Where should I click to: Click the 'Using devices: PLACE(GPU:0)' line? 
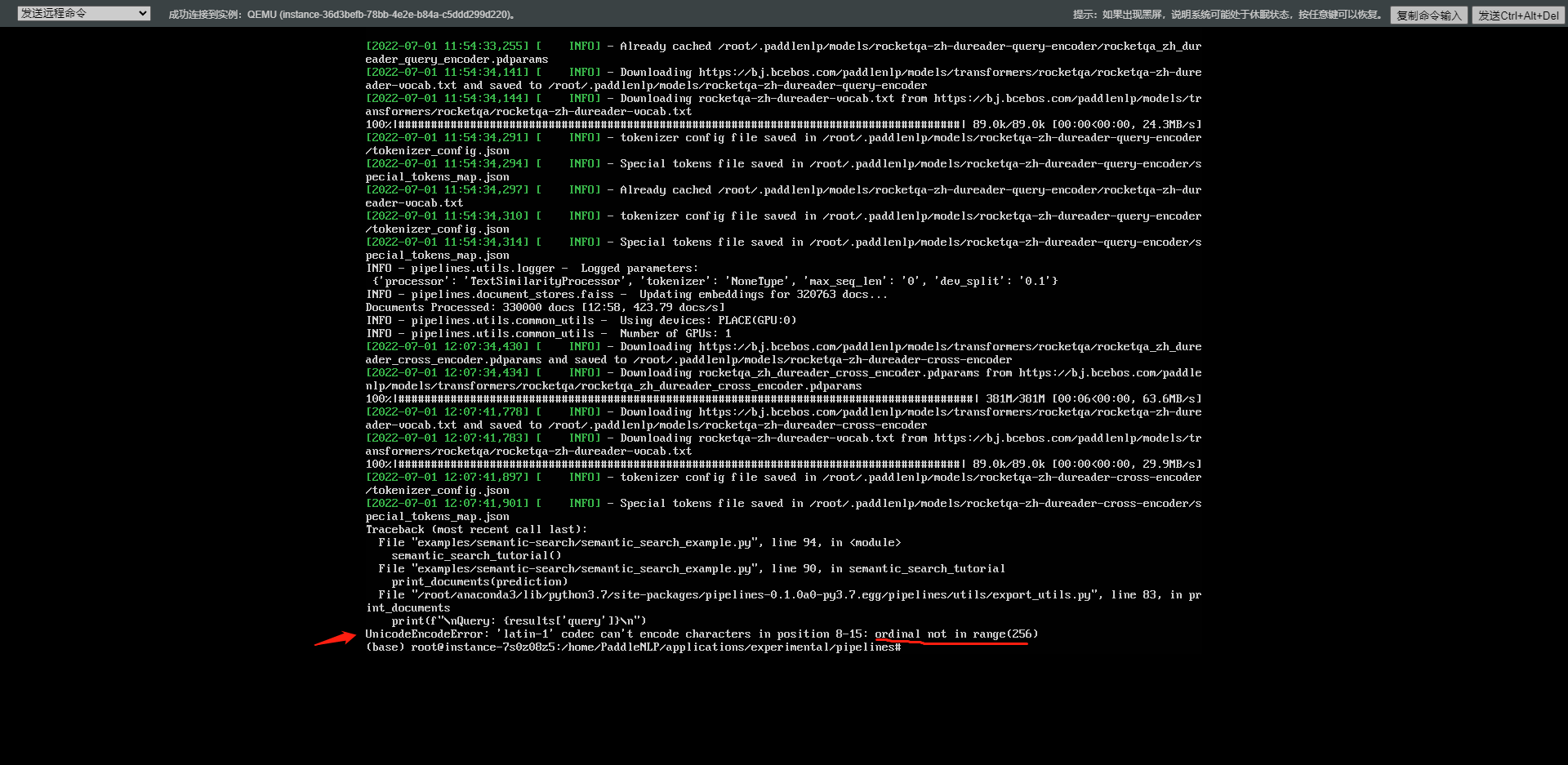click(581, 321)
